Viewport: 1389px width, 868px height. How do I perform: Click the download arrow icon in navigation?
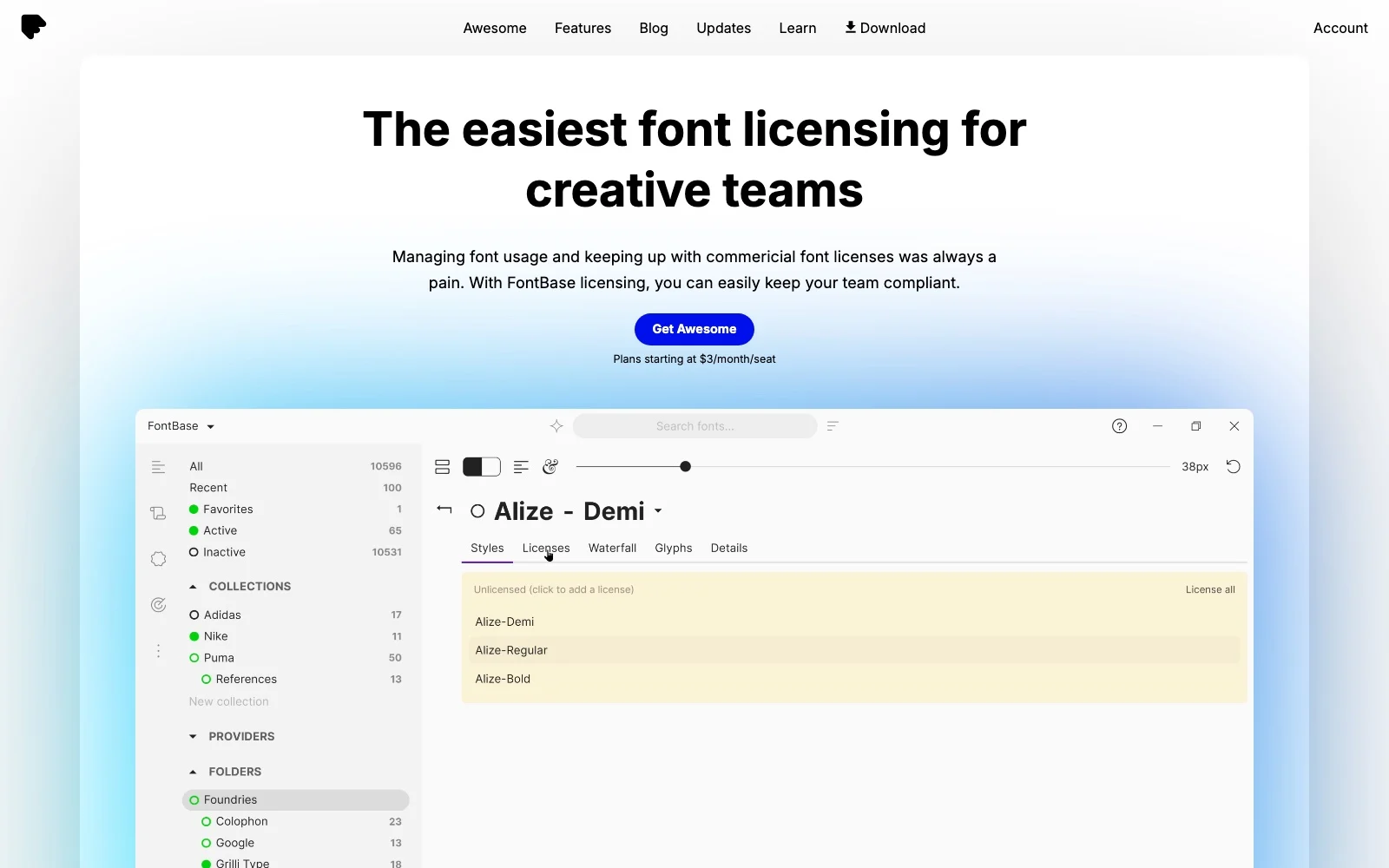click(851, 28)
